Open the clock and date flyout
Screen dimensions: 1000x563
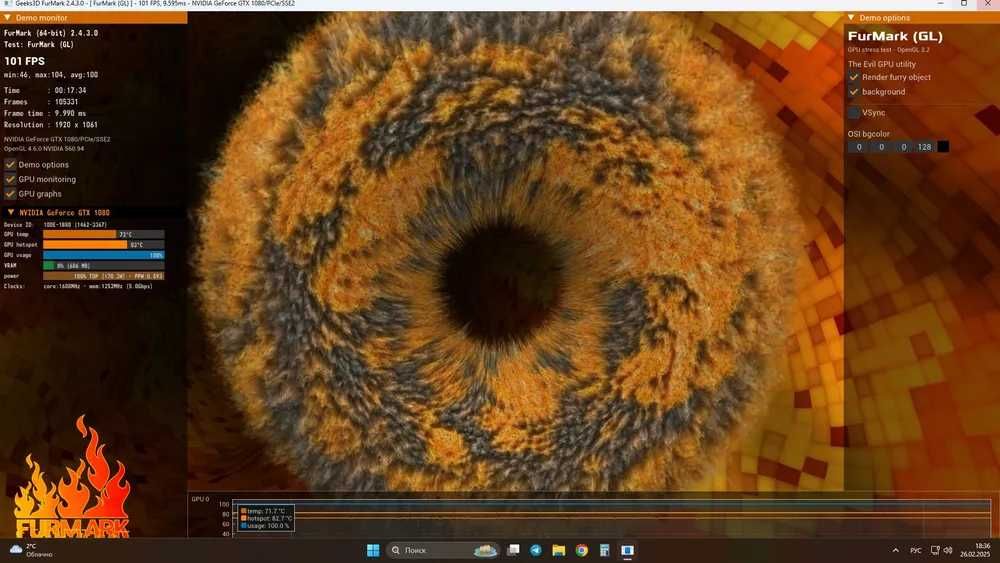tap(975, 550)
